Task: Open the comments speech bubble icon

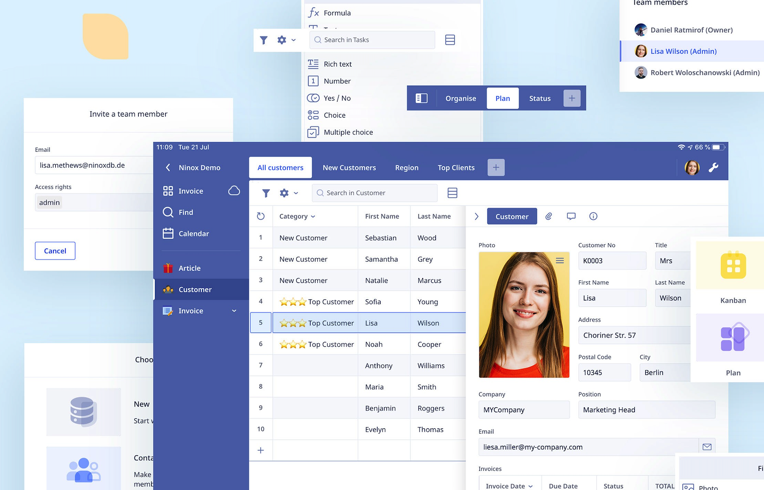Action: (x=571, y=216)
